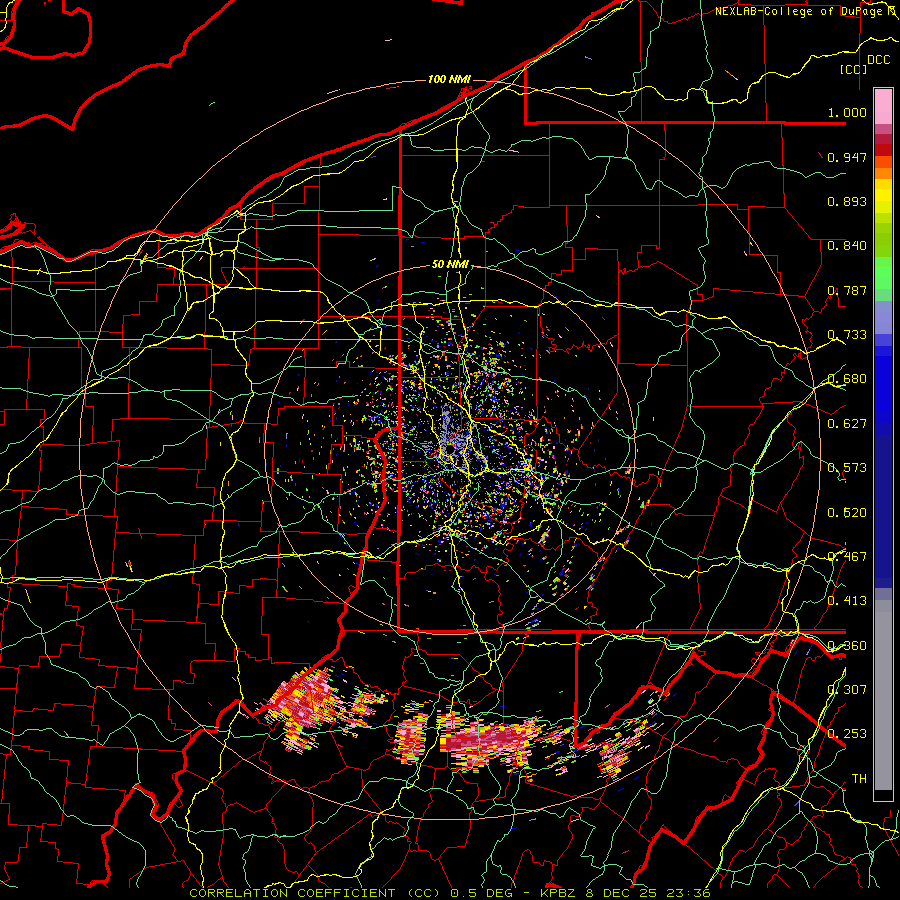The image size is (900, 900).
Task: Pick the gray segment of the color bar
Action: click(x=883, y=695)
